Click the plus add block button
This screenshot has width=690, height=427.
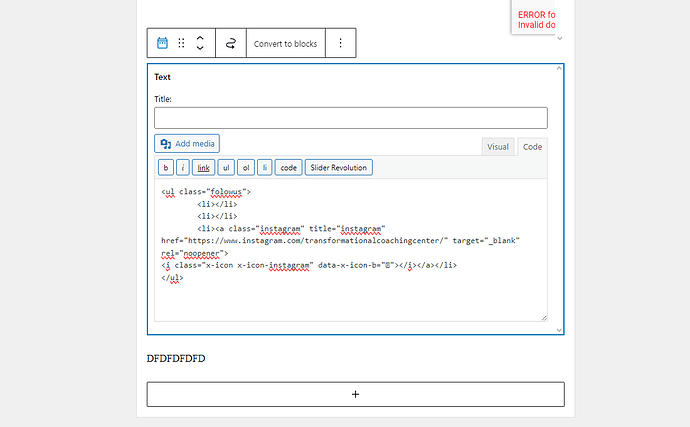[x=356, y=394]
